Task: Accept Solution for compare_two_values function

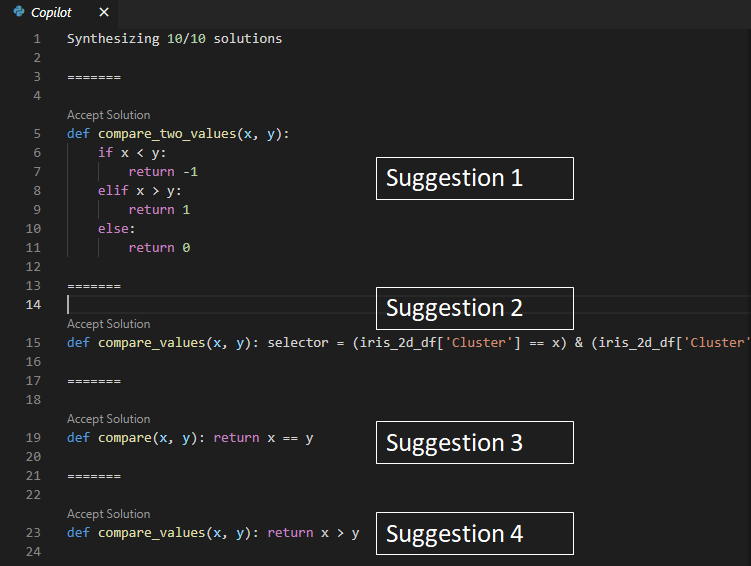Action: tap(108, 115)
